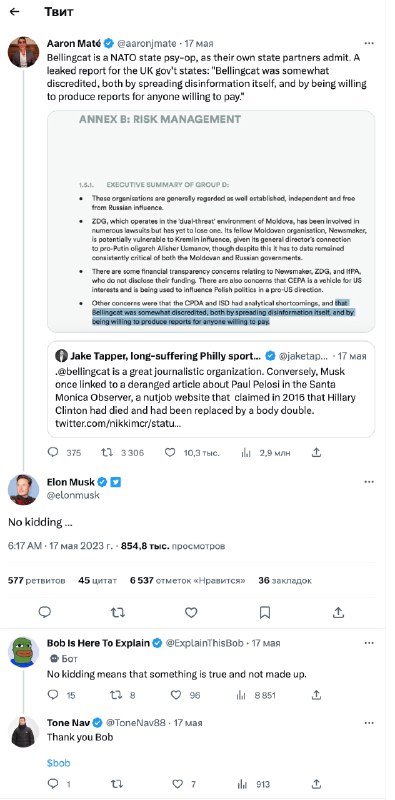Retweet Elon Musk's tweet
The width and height of the screenshot is (395, 800).
(x=118, y=612)
